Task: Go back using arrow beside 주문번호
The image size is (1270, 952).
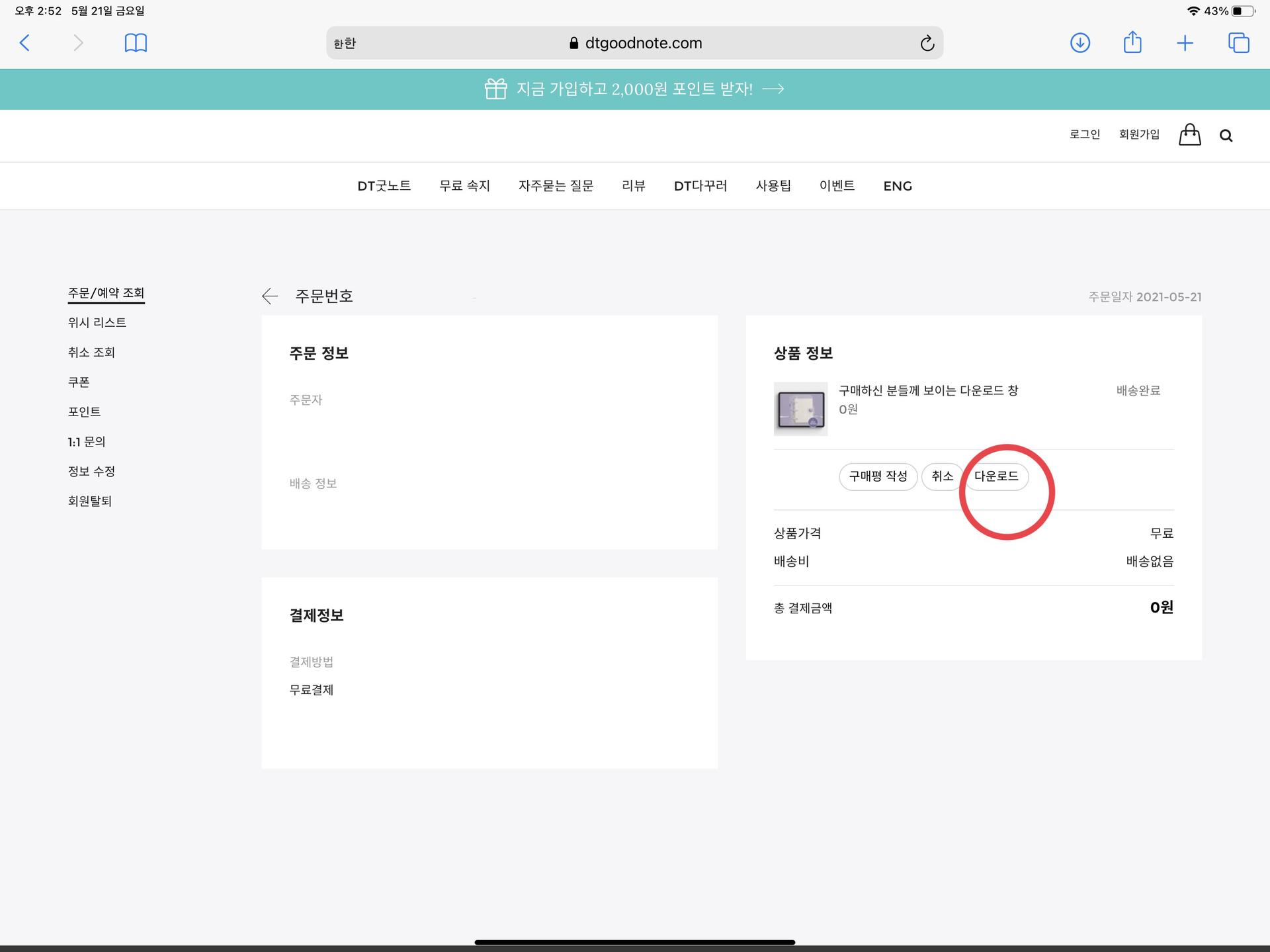Action: (270, 296)
